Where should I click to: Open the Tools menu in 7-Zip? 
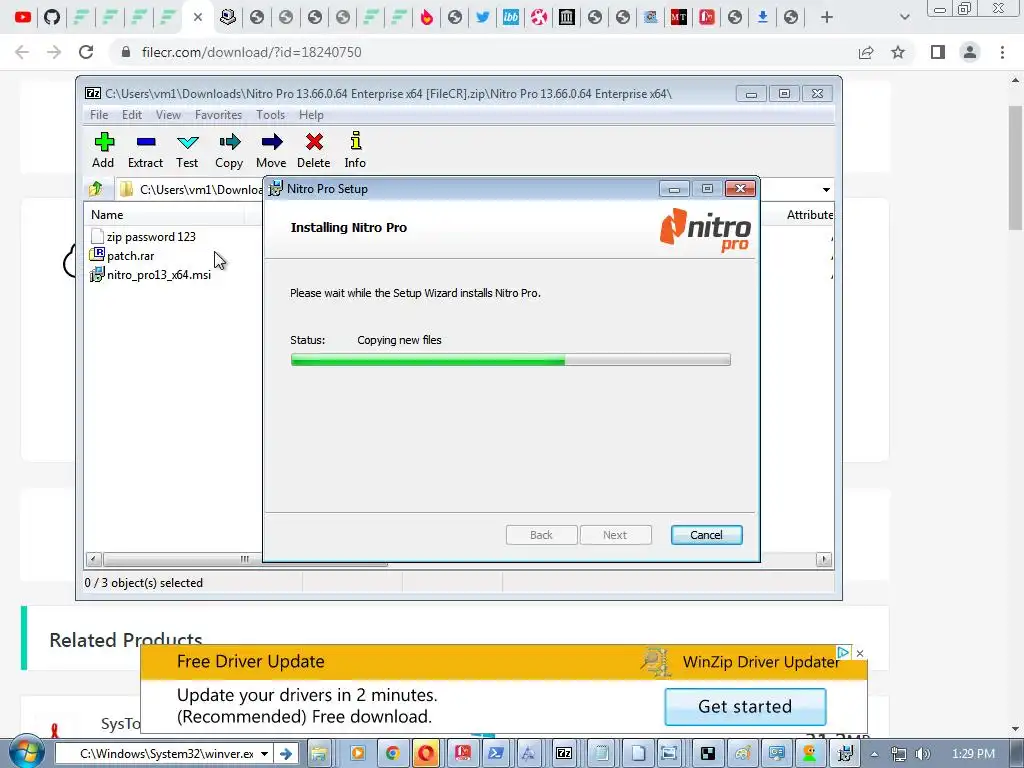[270, 115]
